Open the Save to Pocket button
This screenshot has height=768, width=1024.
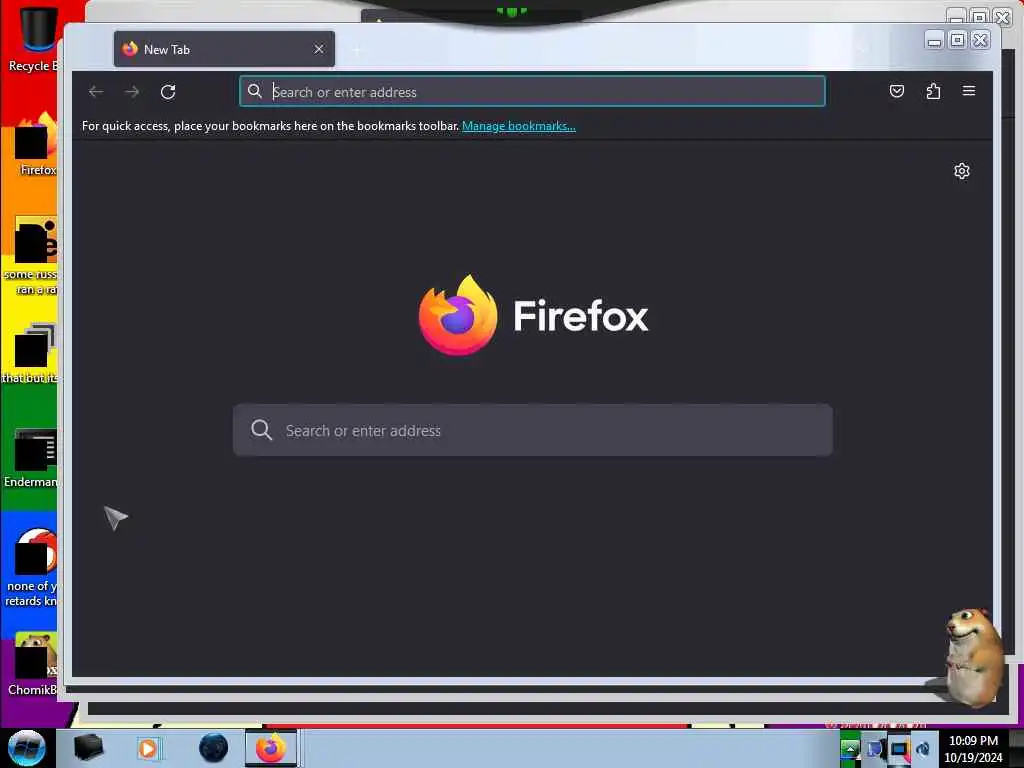coord(897,91)
